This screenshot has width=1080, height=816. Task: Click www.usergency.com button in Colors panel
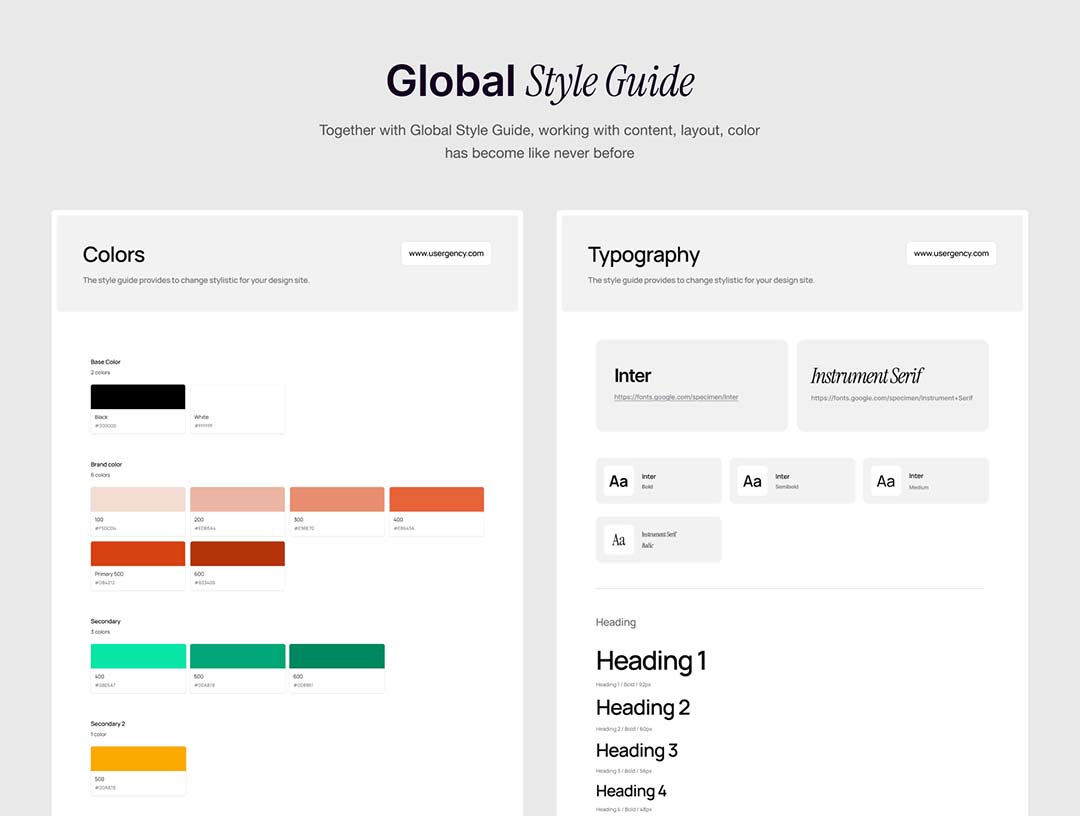click(446, 254)
